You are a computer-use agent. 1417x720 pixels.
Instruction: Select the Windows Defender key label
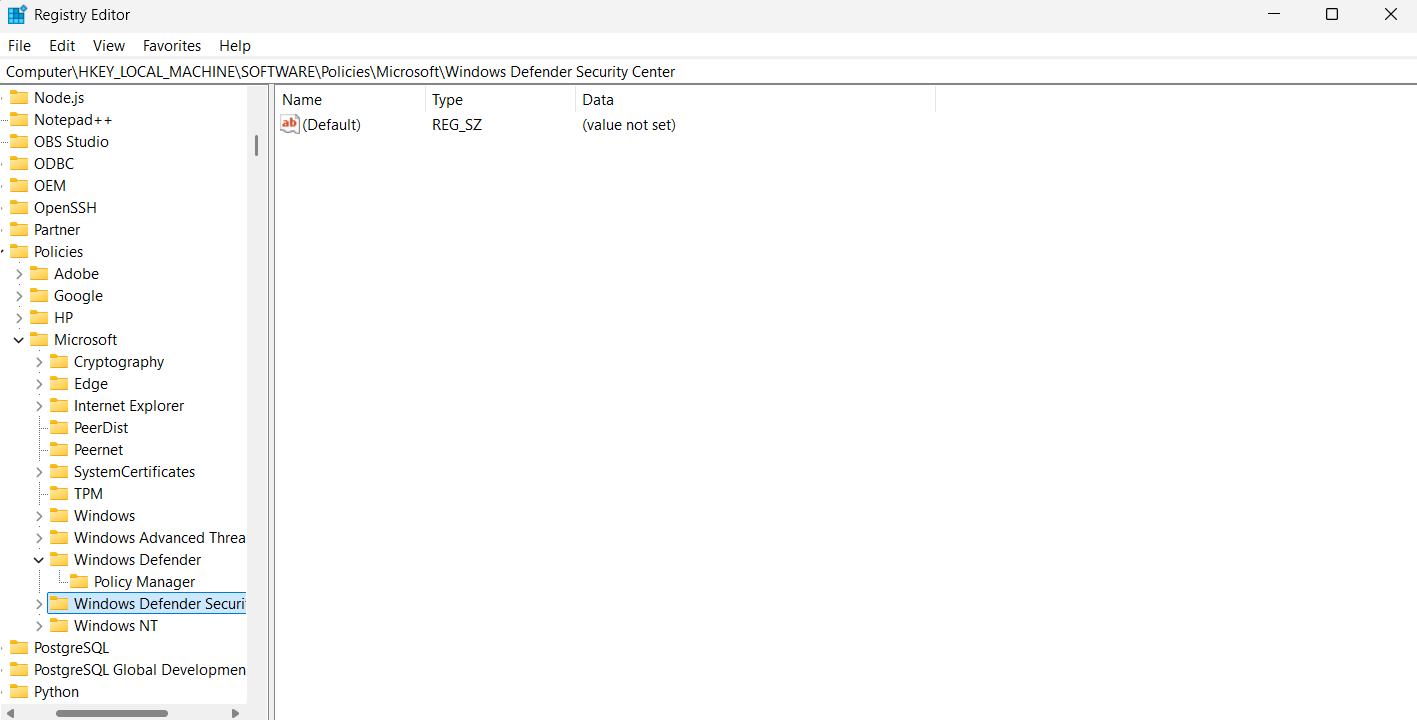[138, 560]
